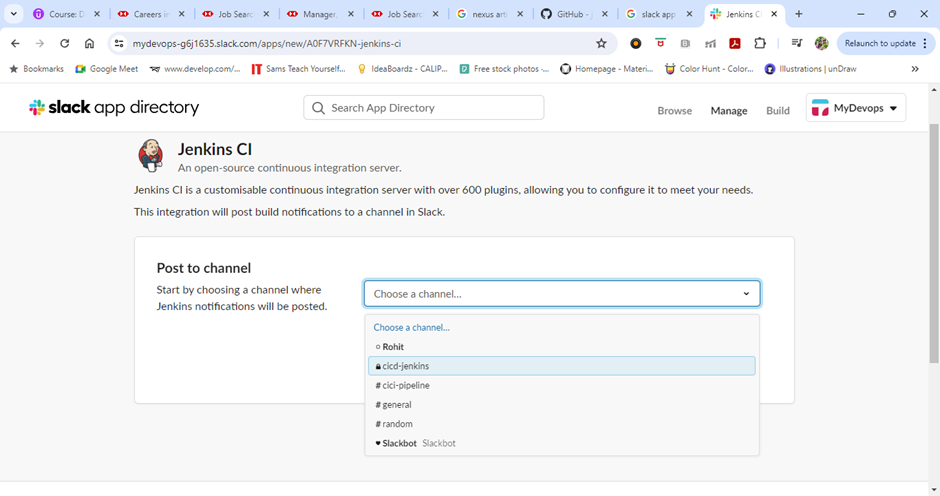The image size is (940, 496).
Task: Open the browser Extensions puzzle icon
Action: coord(760,44)
